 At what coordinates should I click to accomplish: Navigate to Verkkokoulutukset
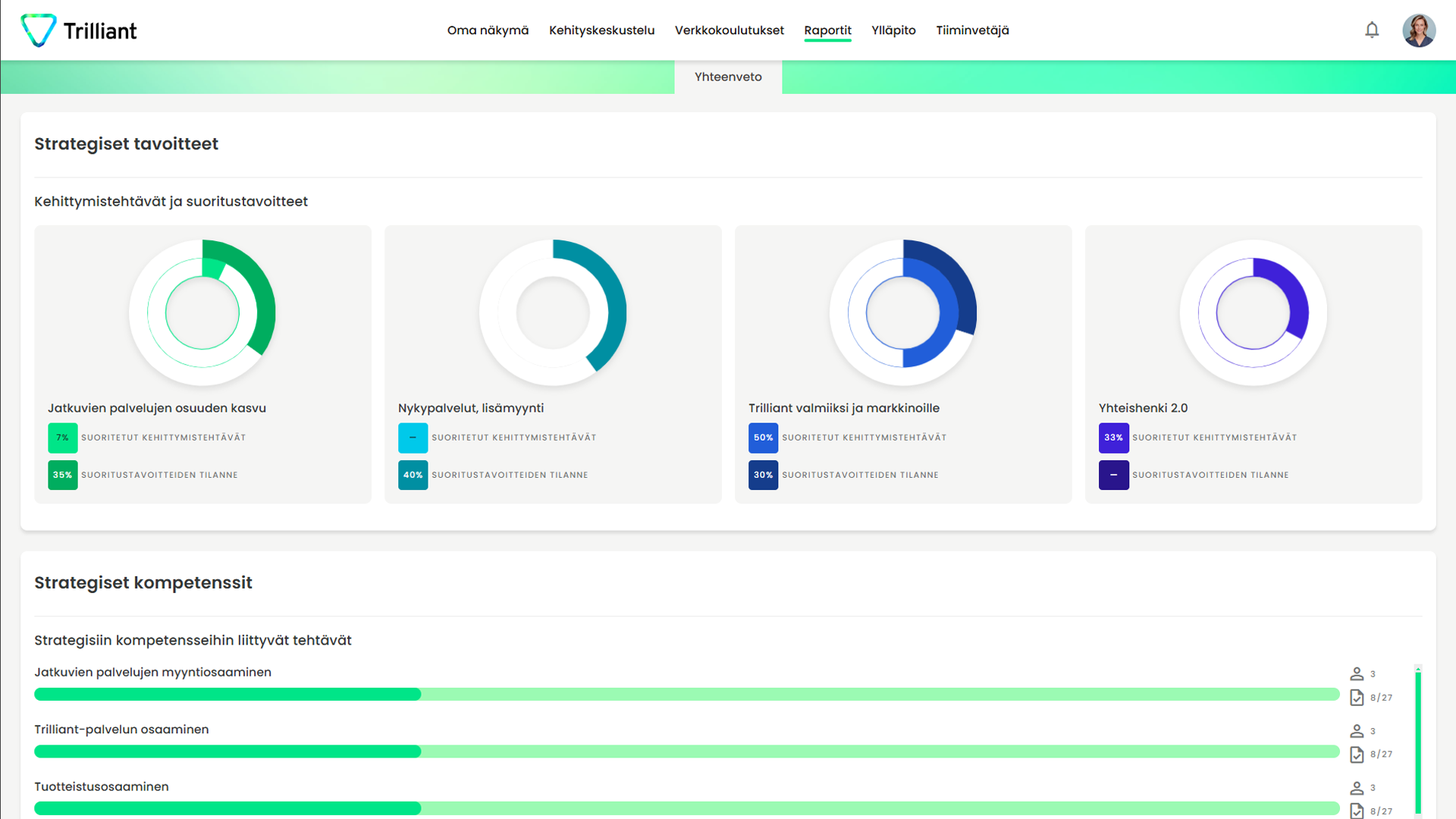729,30
